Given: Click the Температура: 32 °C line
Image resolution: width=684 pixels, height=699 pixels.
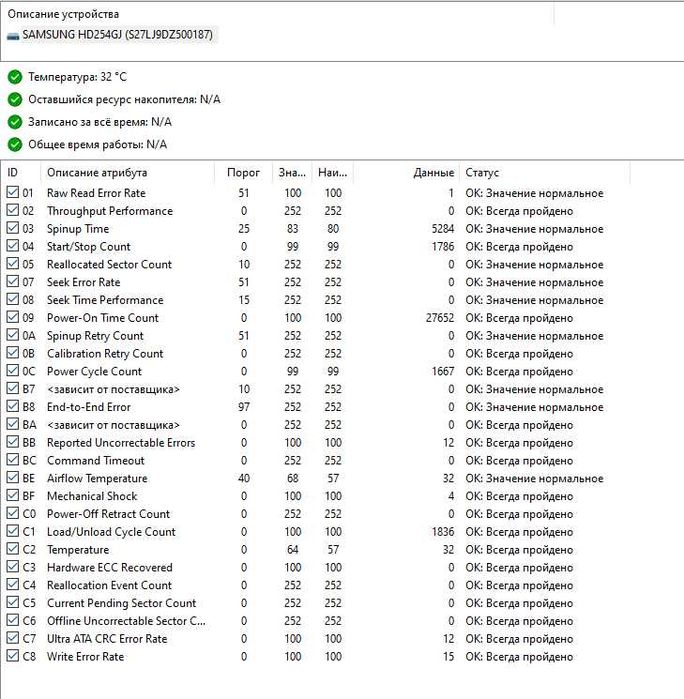Looking at the screenshot, I should pos(78,77).
